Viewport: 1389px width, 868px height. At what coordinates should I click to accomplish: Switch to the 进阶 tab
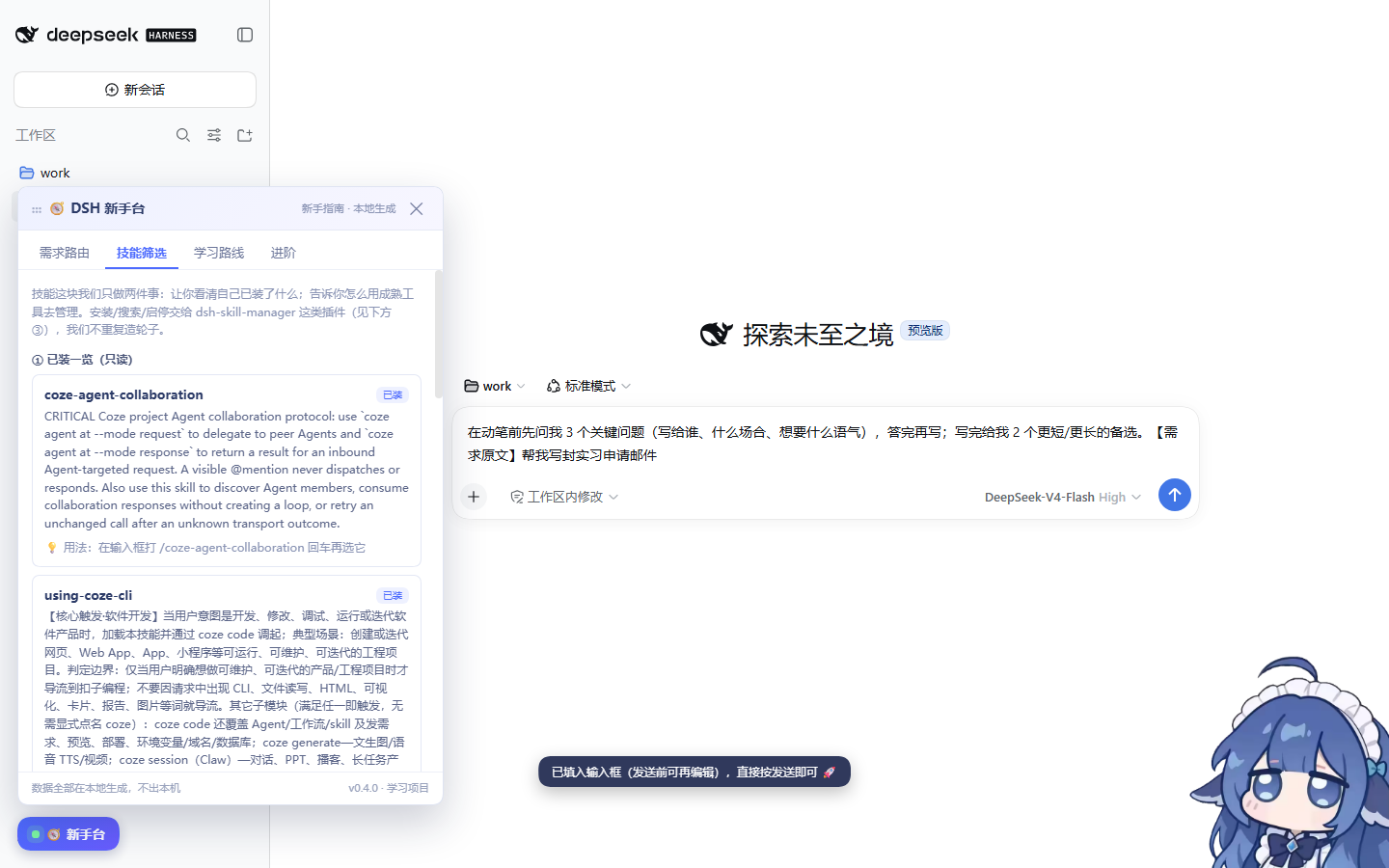point(284,253)
